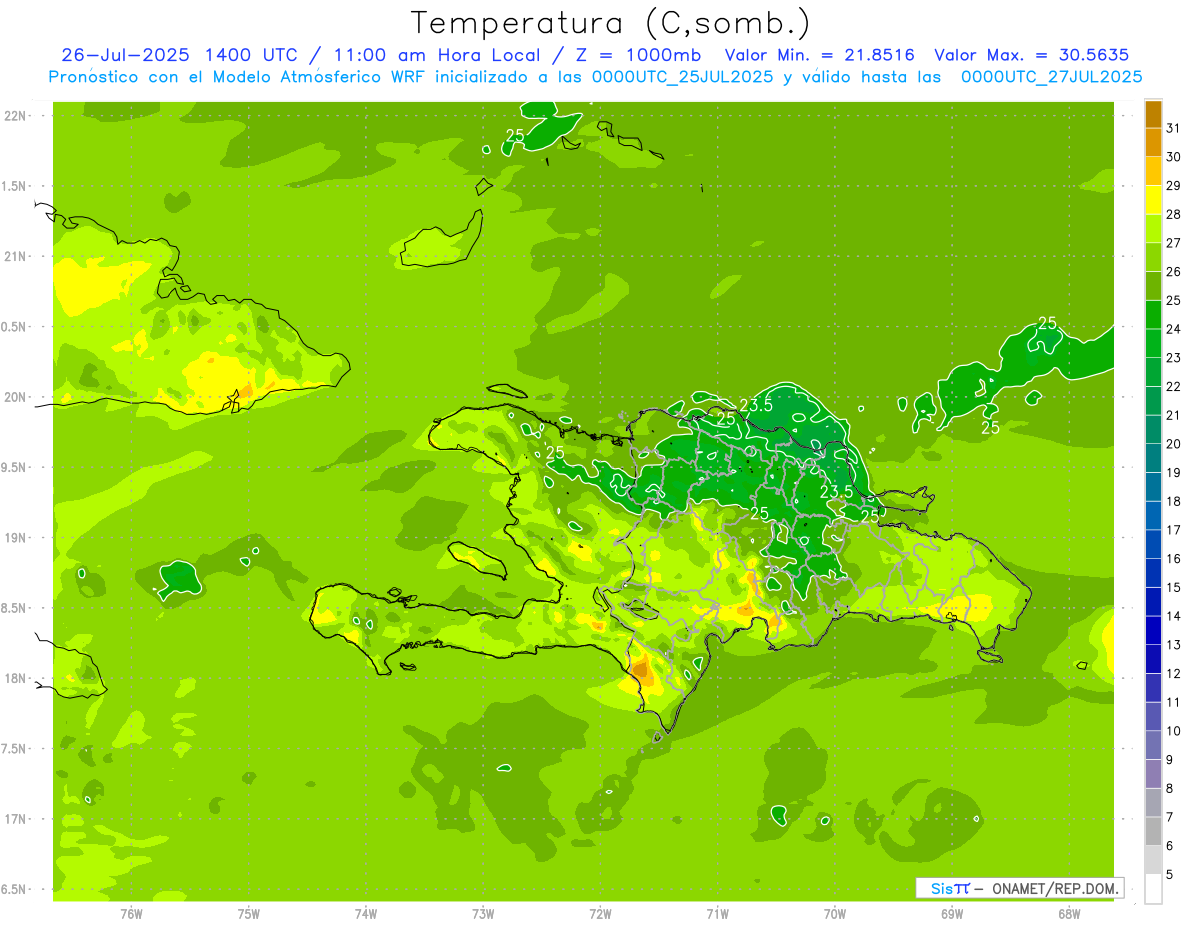Click the legend swatch between 26 and 27
The image size is (1200, 927).
(1153, 257)
